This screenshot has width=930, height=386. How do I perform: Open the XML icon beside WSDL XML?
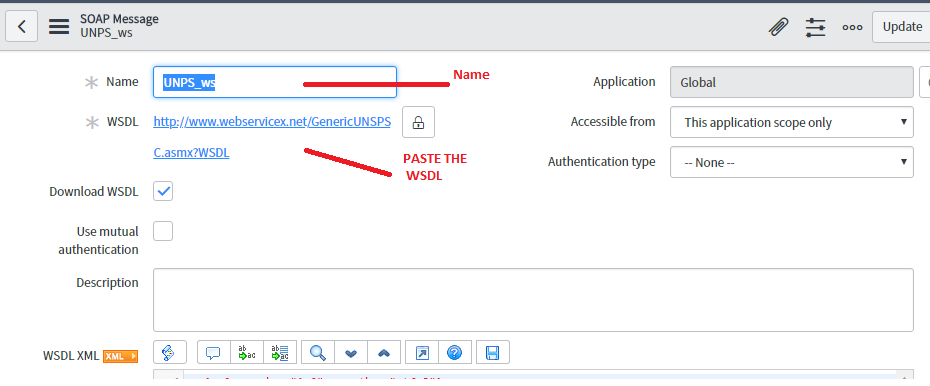120,356
